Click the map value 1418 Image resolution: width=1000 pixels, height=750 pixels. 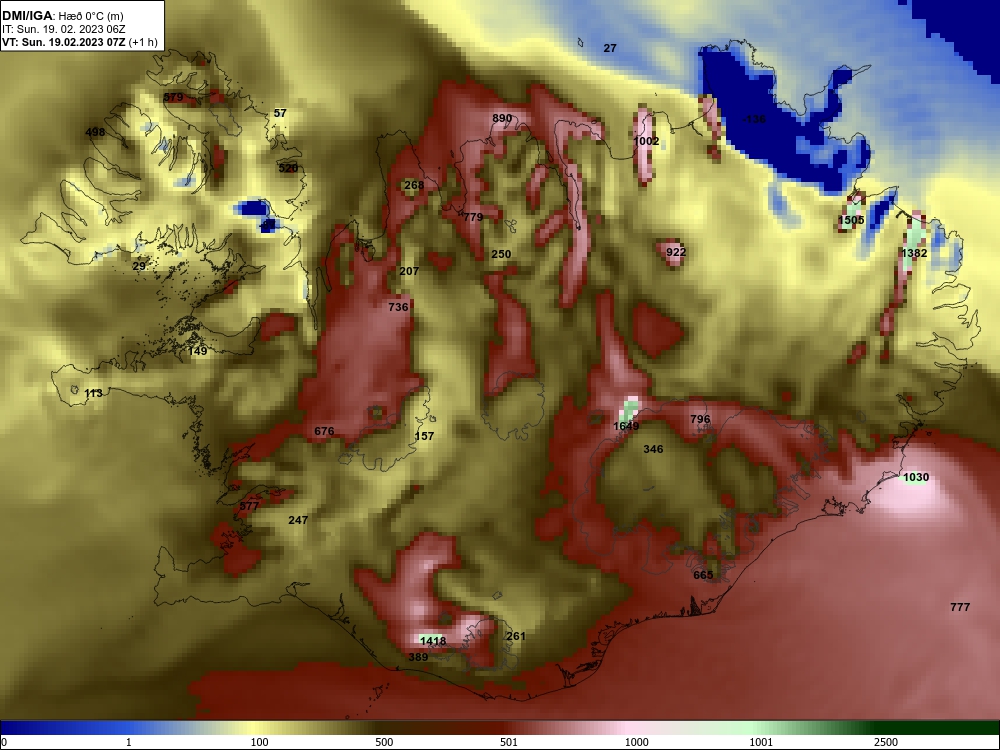433,641
